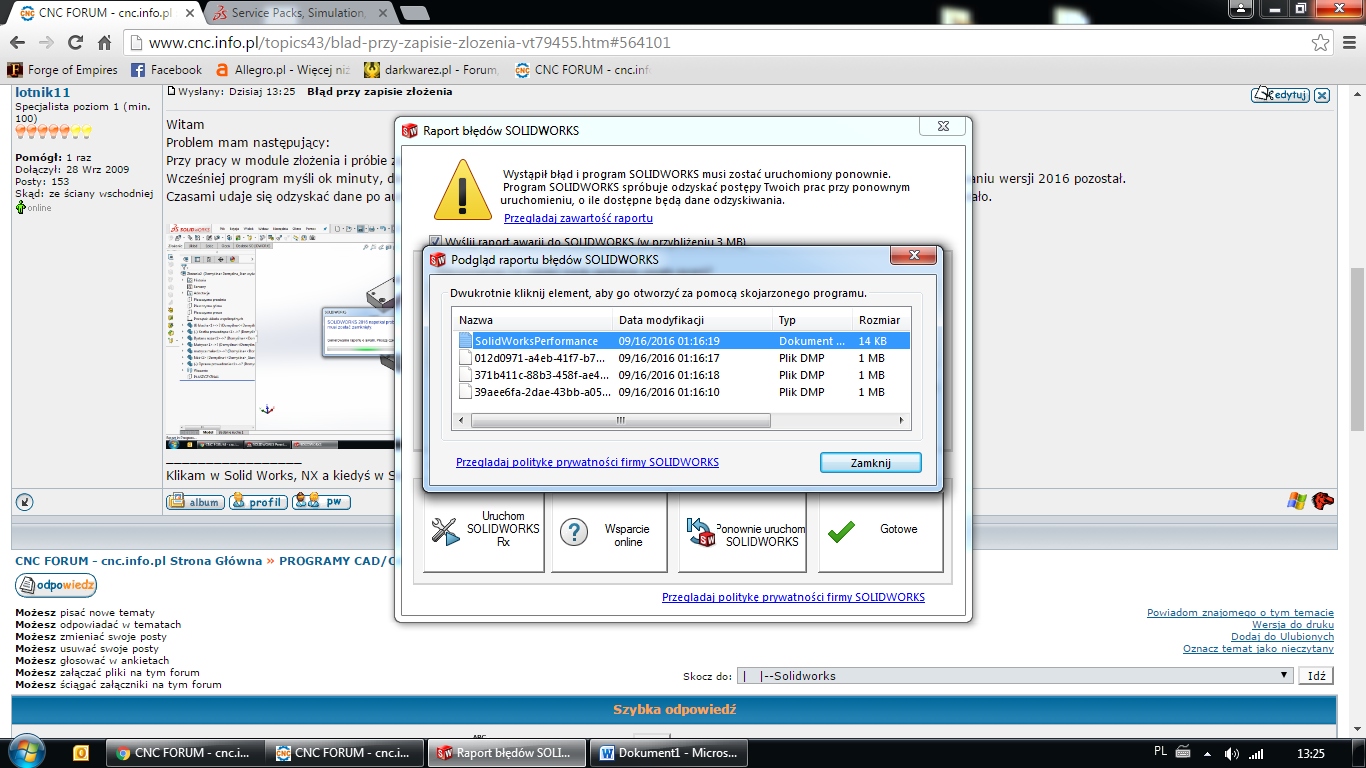
Task: Click the question mark support icon
Action: 573,531
